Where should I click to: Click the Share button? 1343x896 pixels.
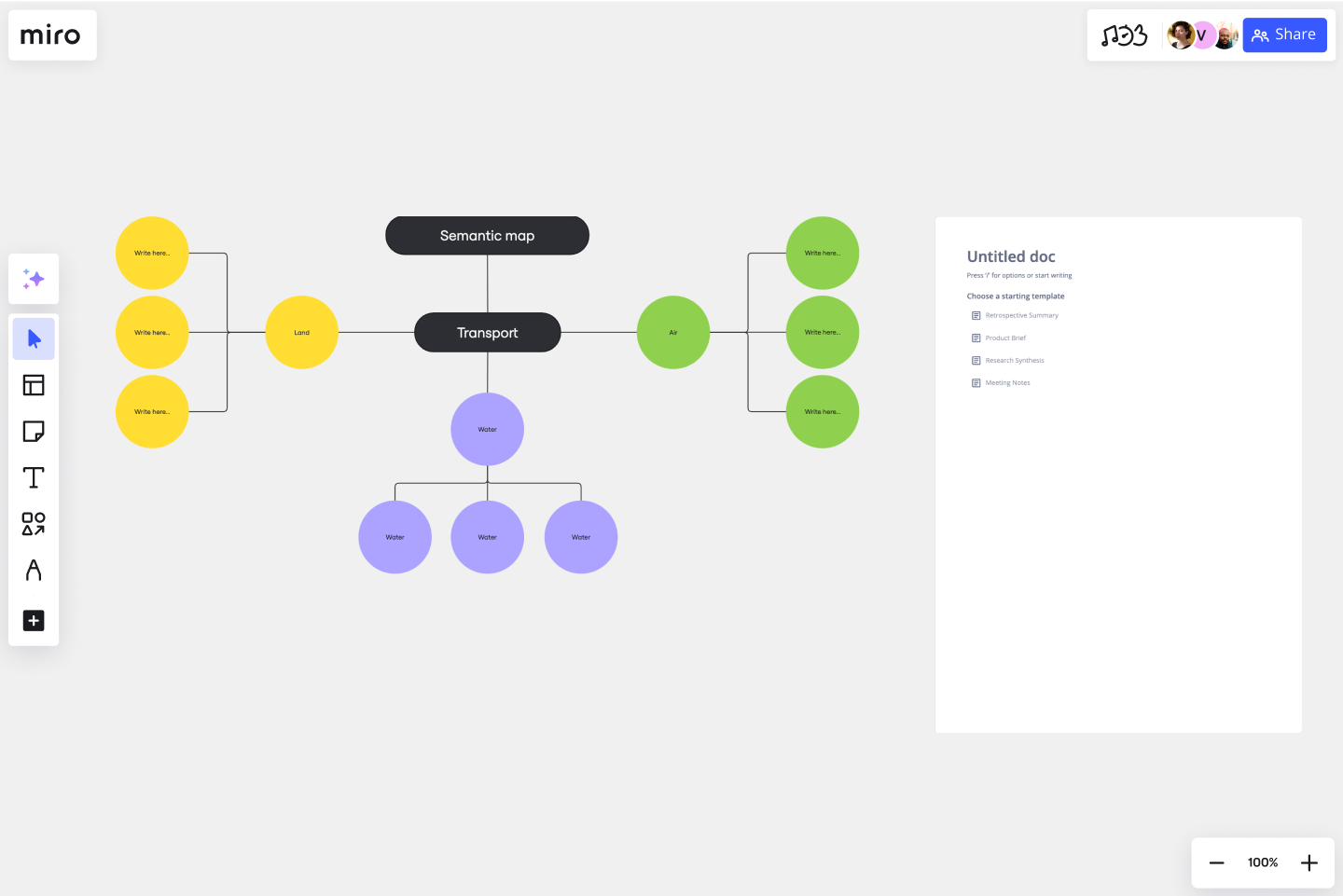(x=1284, y=34)
